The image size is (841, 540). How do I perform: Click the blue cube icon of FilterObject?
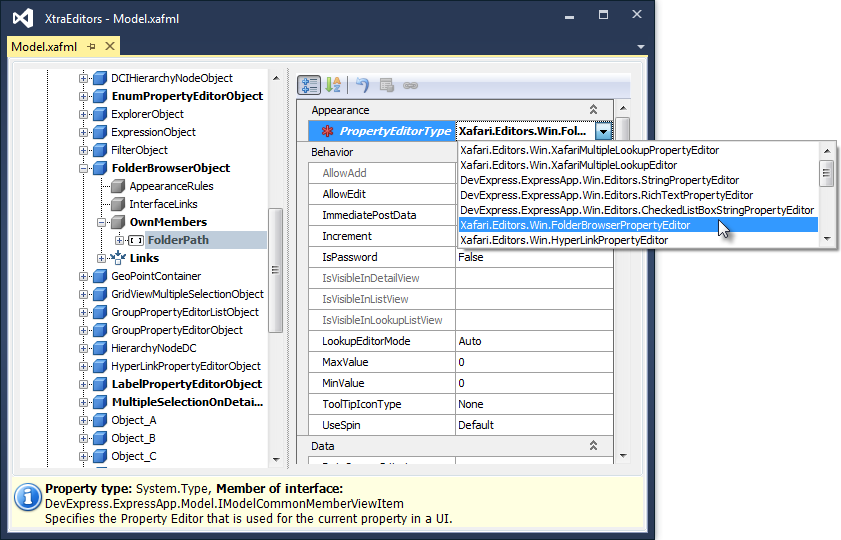click(x=100, y=150)
